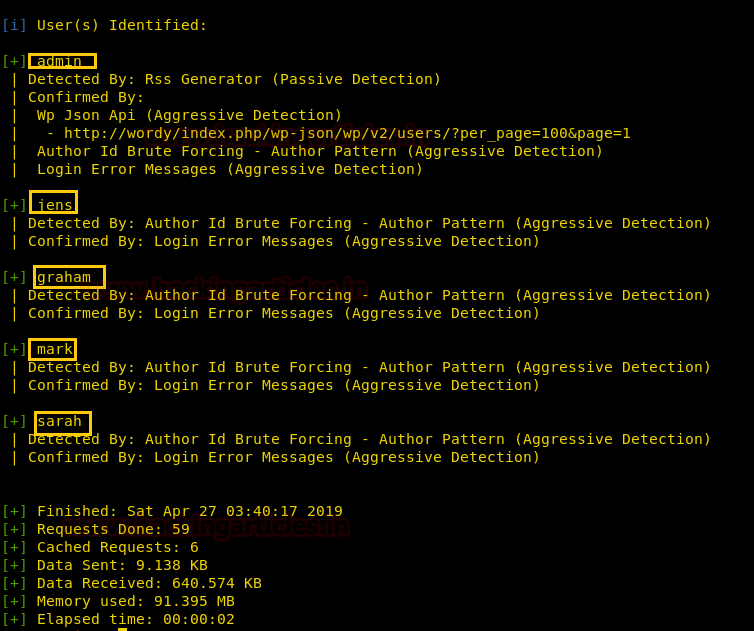Image resolution: width=754 pixels, height=631 pixels.
Task: Click the blue [i] info marker
Action: [14, 25]
